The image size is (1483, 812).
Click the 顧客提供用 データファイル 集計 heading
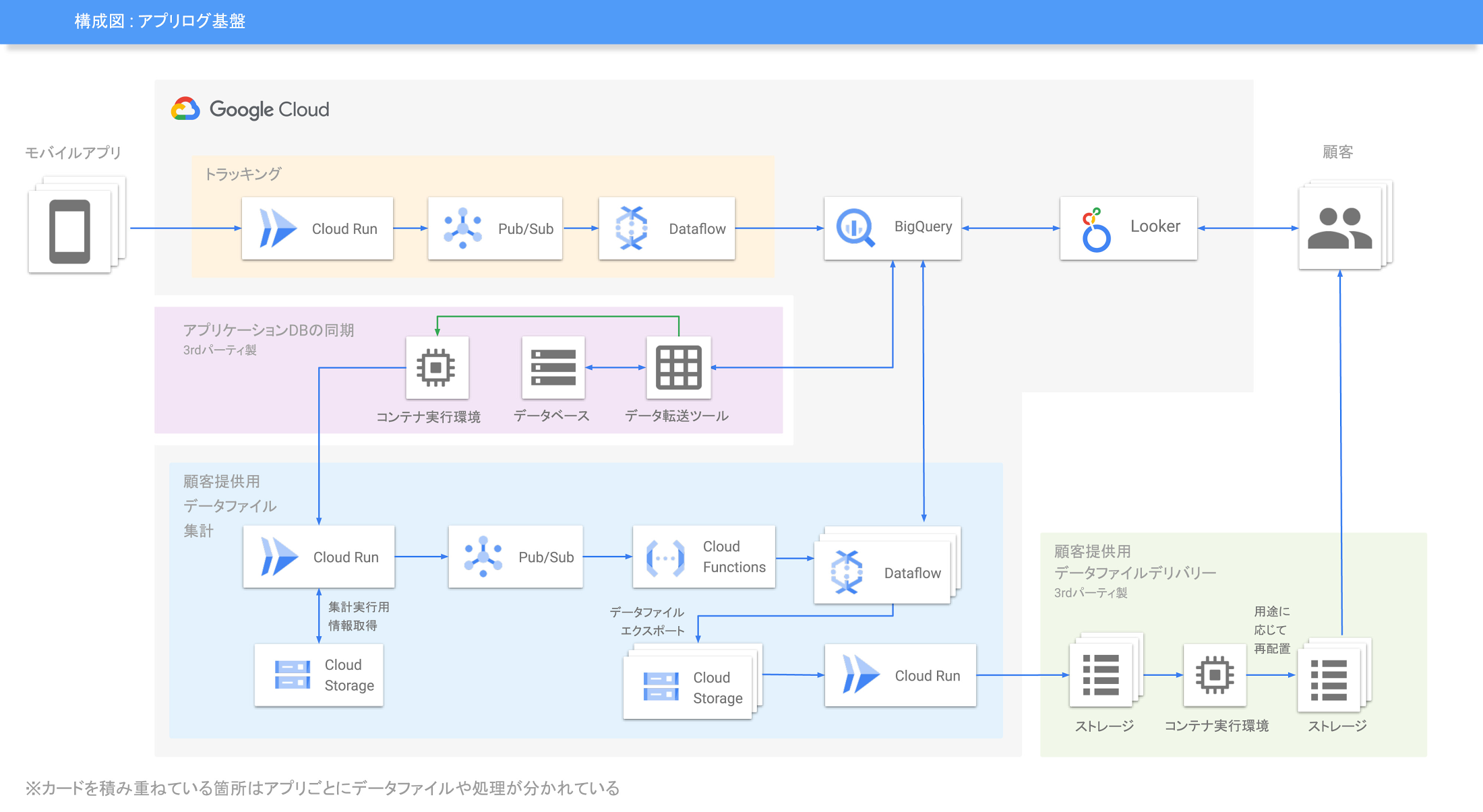point(229,506)
